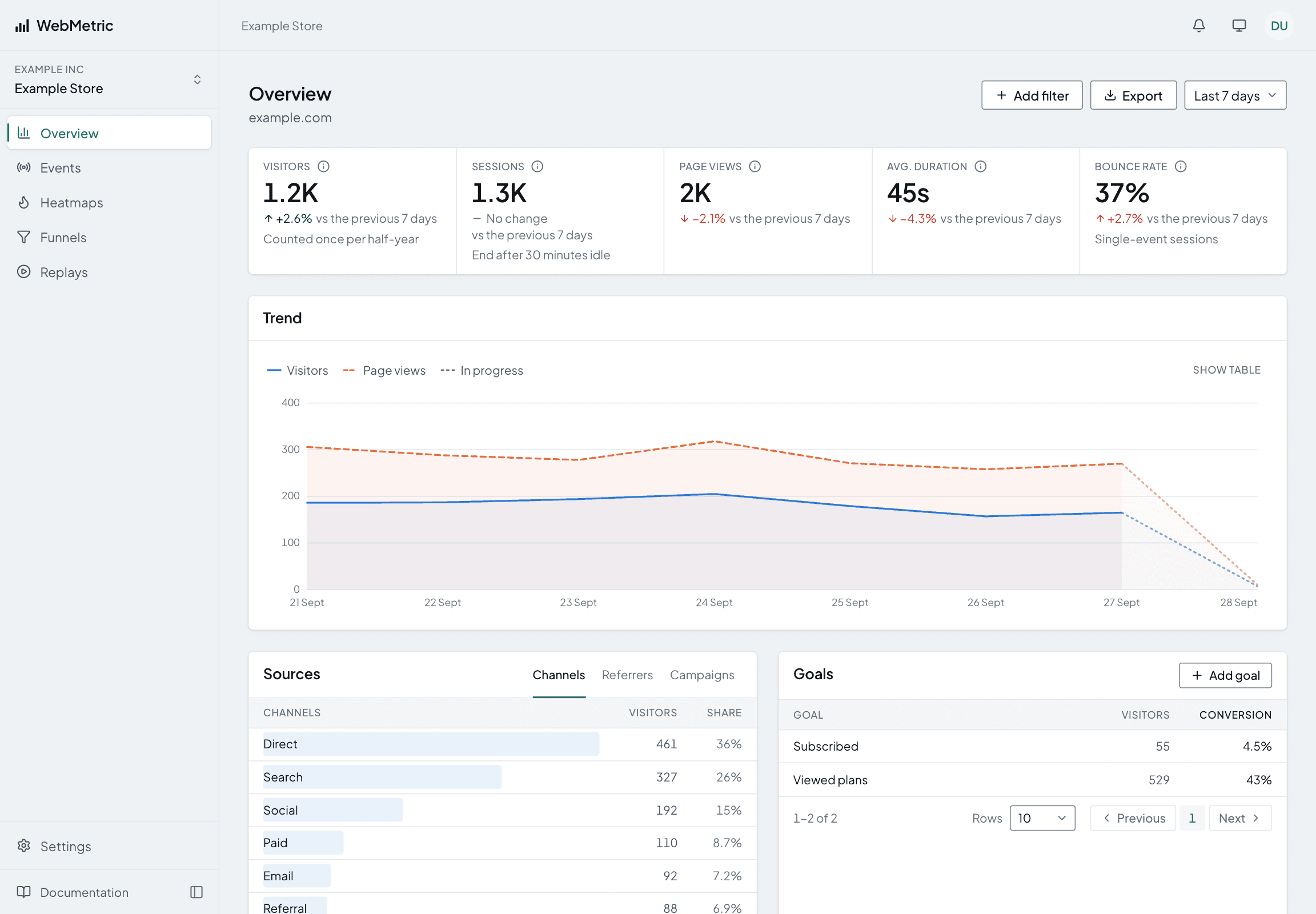This screenshot has height=914, width=1316.
Task: Open the Last 7 days date range dropdown
Action: click(1235, 95)
